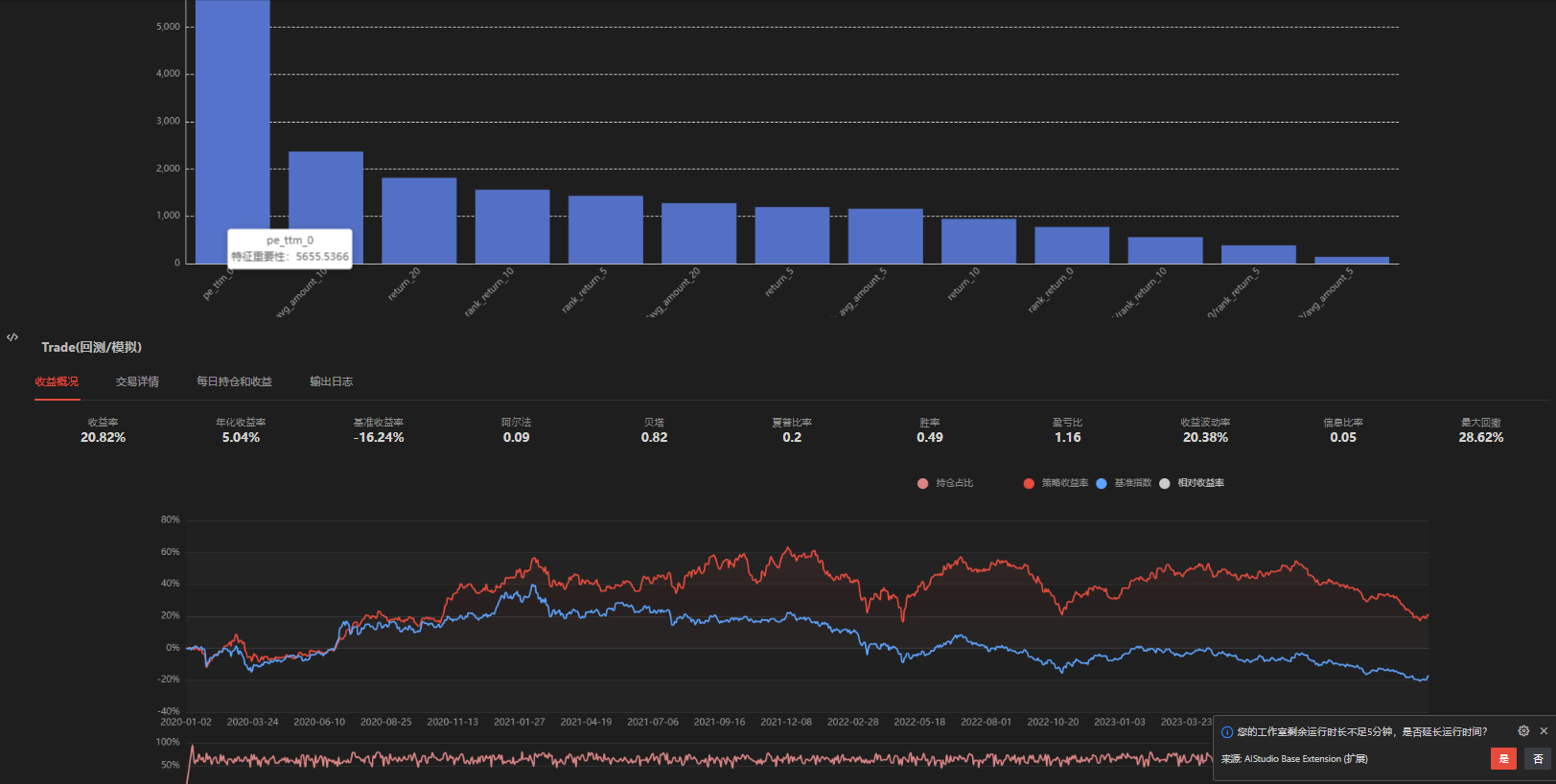Open the 交易详情 tab
The height and width of the screenshot is (784, 1556).
(137, 381)
